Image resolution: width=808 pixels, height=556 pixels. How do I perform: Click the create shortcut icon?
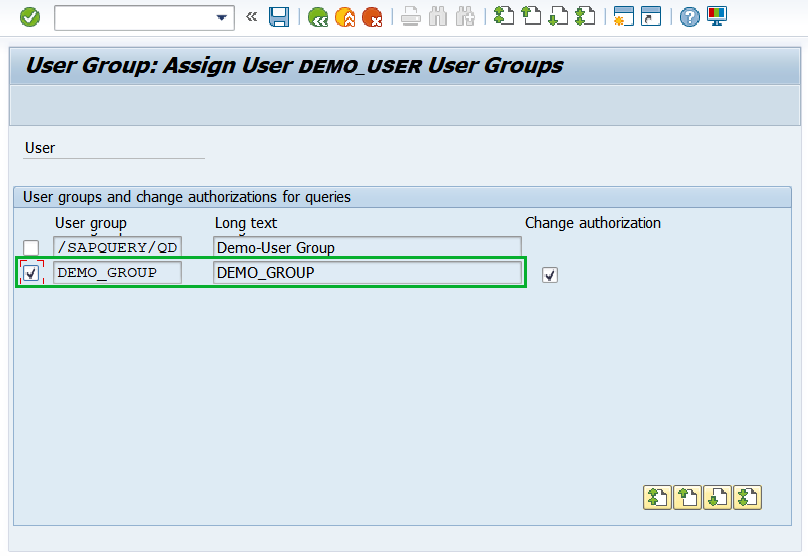pyautogui.click(x=651, y=16)
